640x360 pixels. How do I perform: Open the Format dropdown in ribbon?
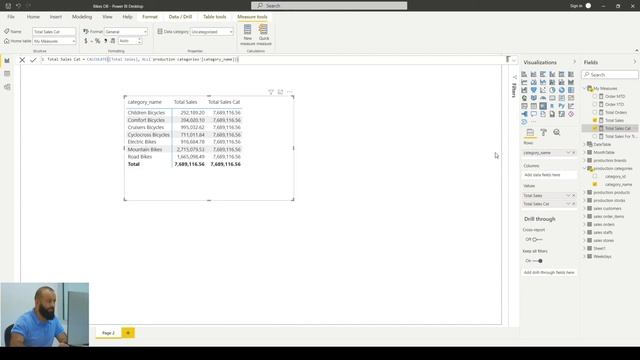126,31
